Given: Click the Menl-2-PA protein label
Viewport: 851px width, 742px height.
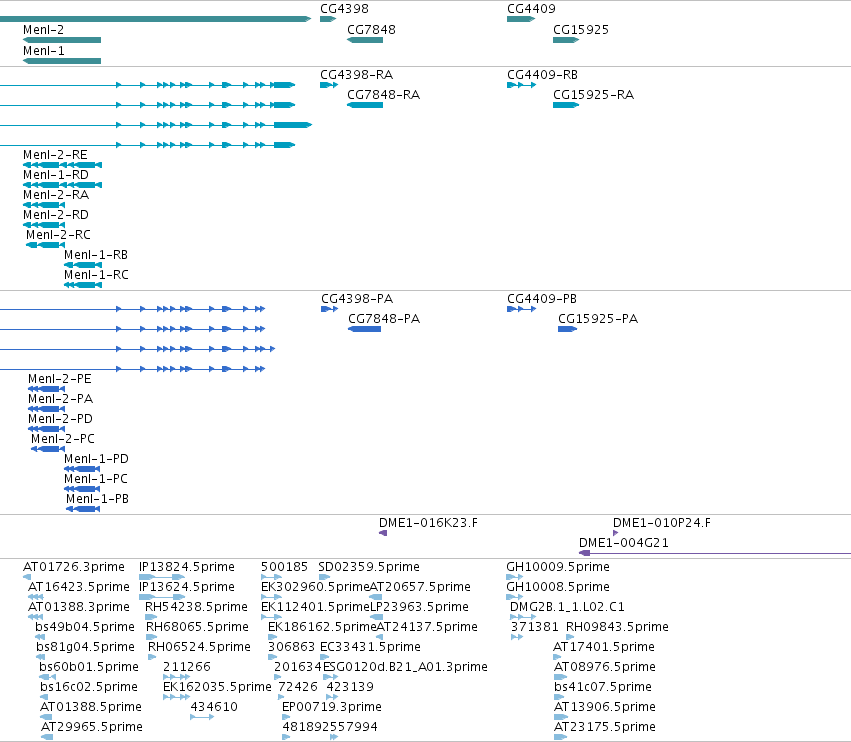Looking at the screenshot, I should tap(61, 398).
